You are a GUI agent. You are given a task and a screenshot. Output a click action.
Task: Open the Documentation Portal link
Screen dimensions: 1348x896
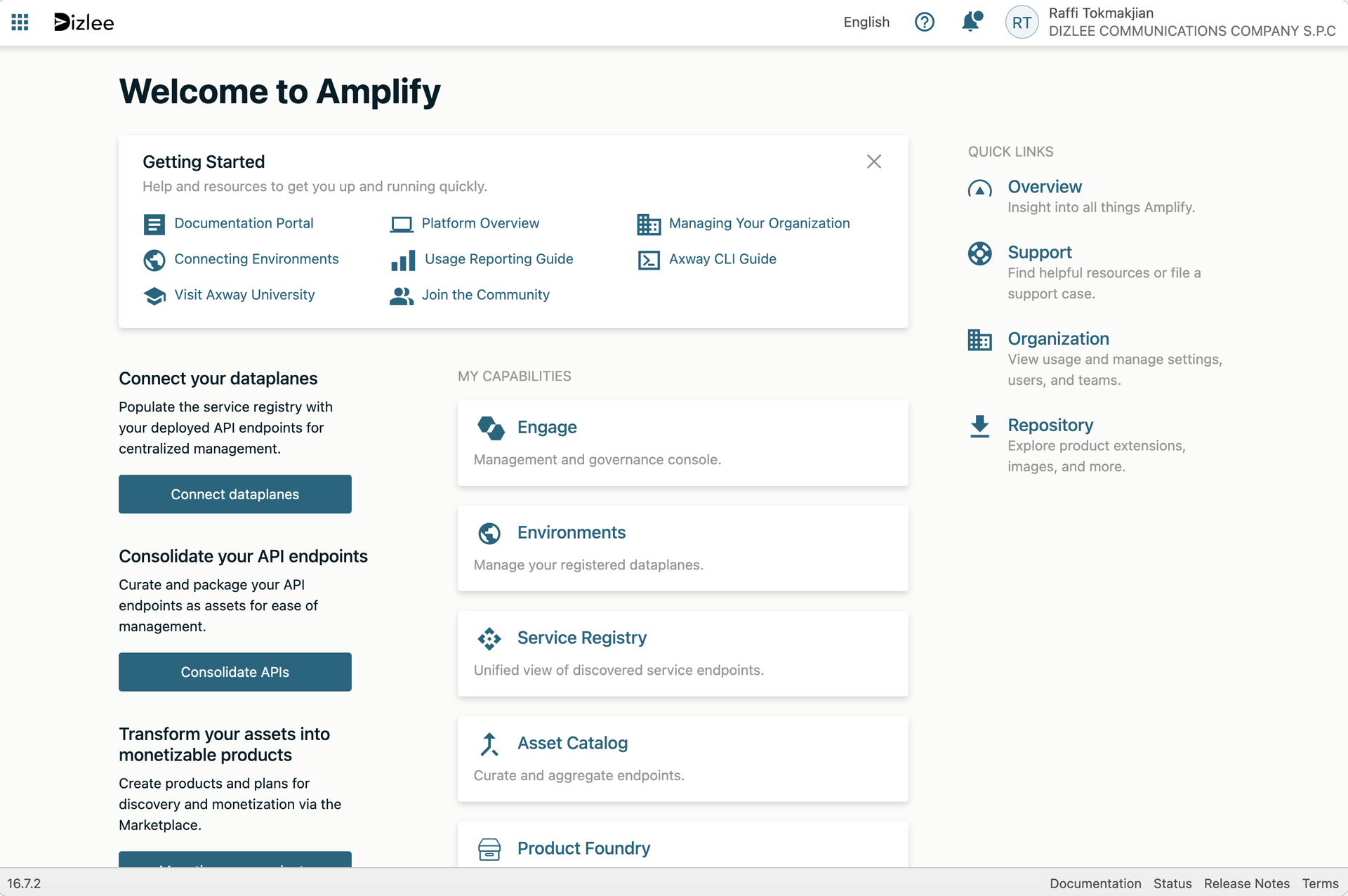pyautogui.click(x=244, y=223)
